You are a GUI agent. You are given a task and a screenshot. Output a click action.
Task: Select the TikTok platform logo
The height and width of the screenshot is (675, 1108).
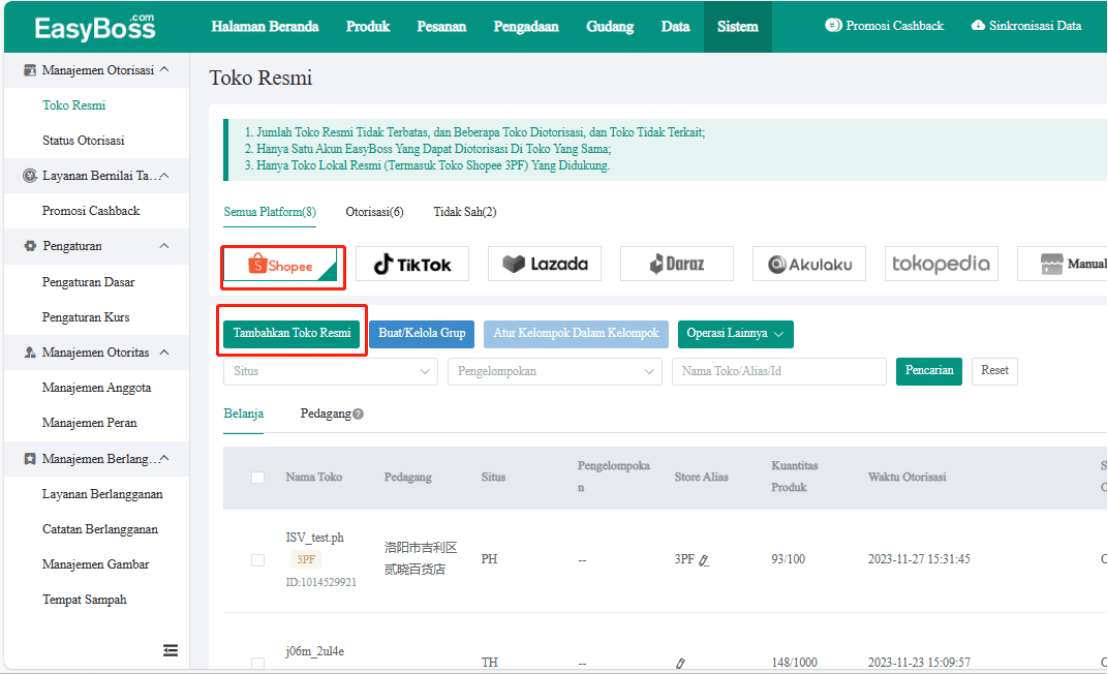pyautogui.click(x=412, y=264)
